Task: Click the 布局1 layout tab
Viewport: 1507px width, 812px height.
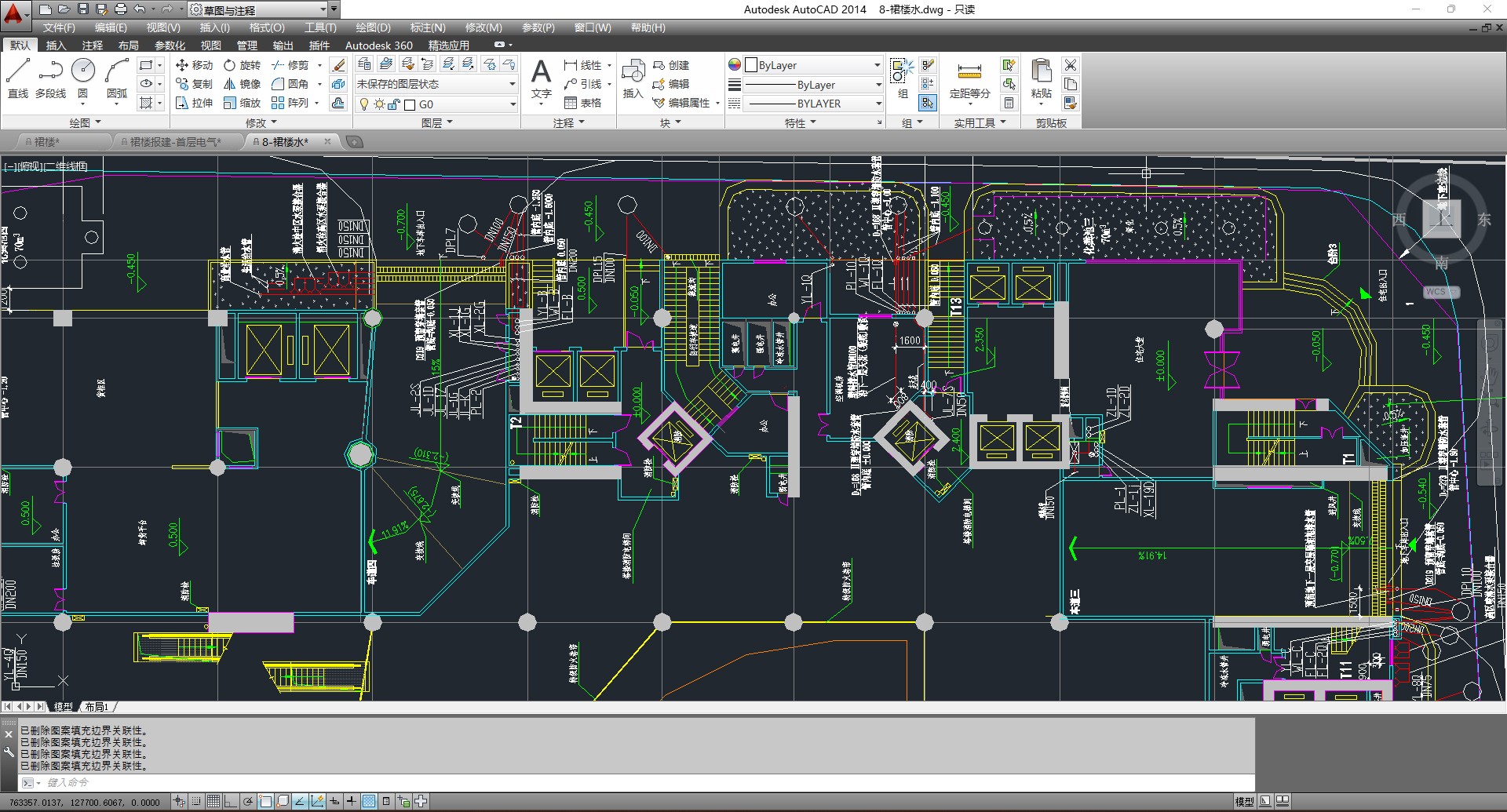Action: (97, 707)
